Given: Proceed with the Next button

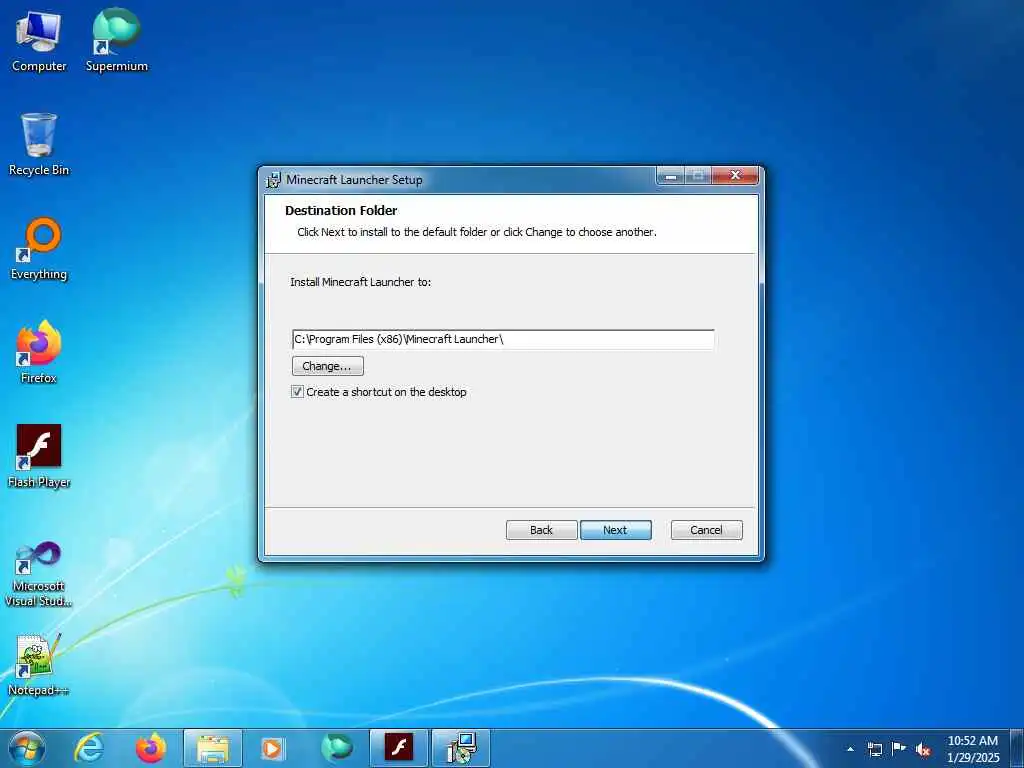Looking at the screenshot, I should click(615, 530).
